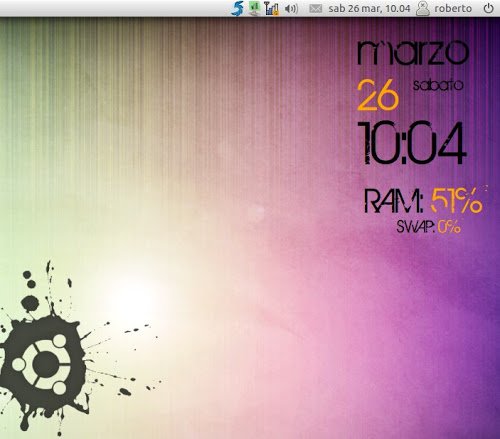Click the large '10:04' desktop clock
This screenshot has height=439, width=500.
tap(412, 143)
